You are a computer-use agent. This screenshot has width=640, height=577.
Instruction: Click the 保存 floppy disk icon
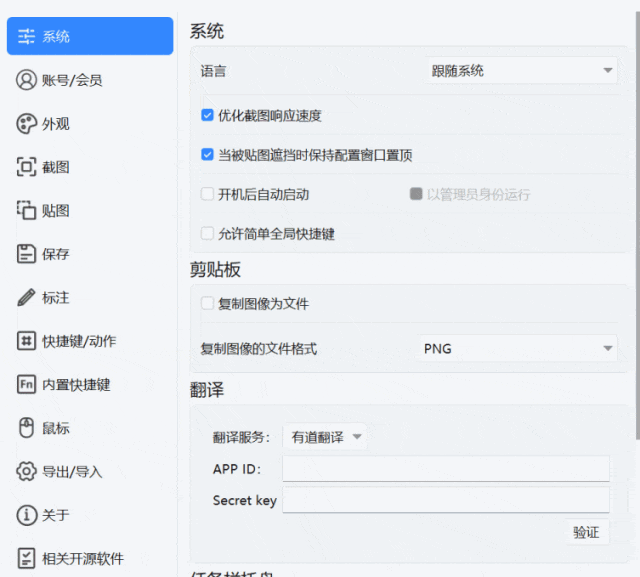click(x=26, y=254)
